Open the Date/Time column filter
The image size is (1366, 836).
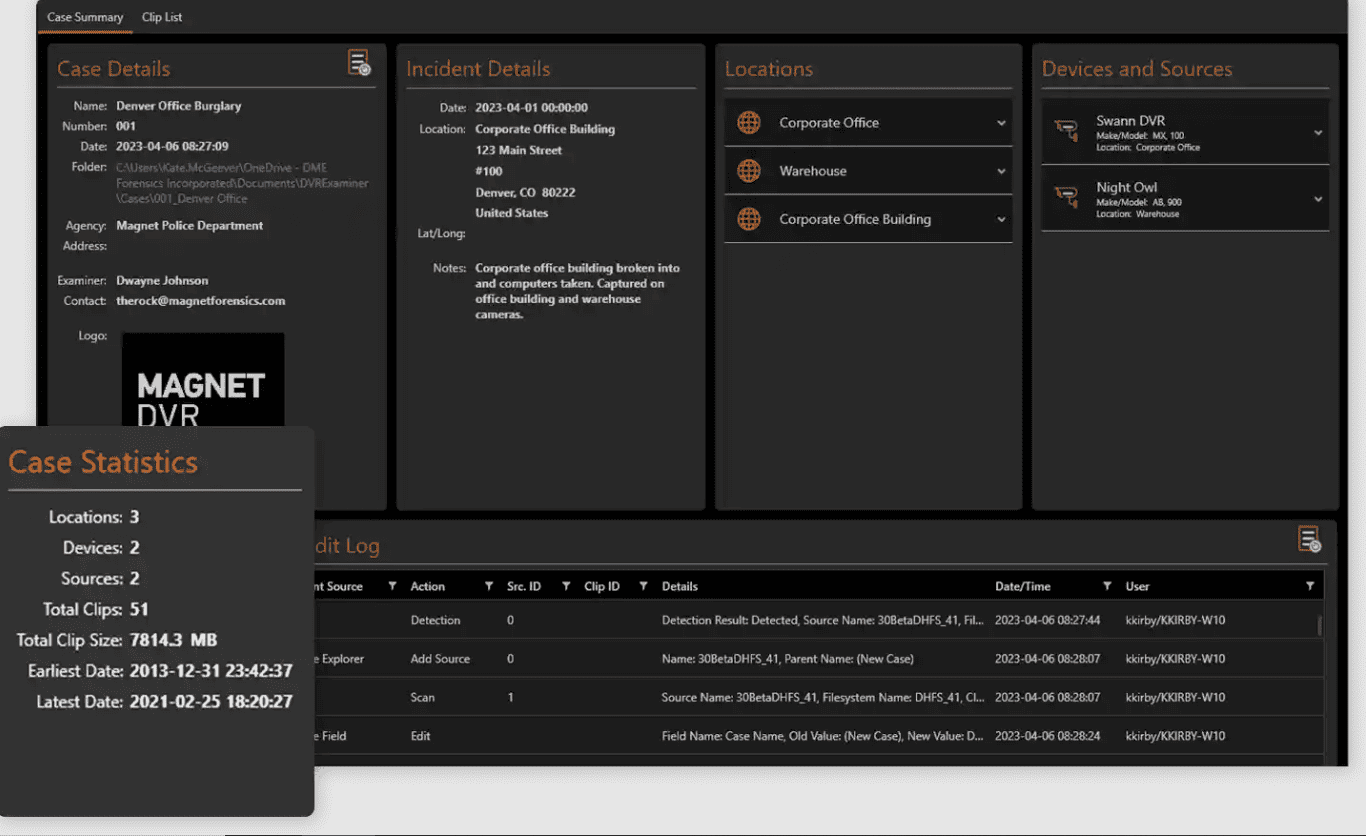[1107, 586]
